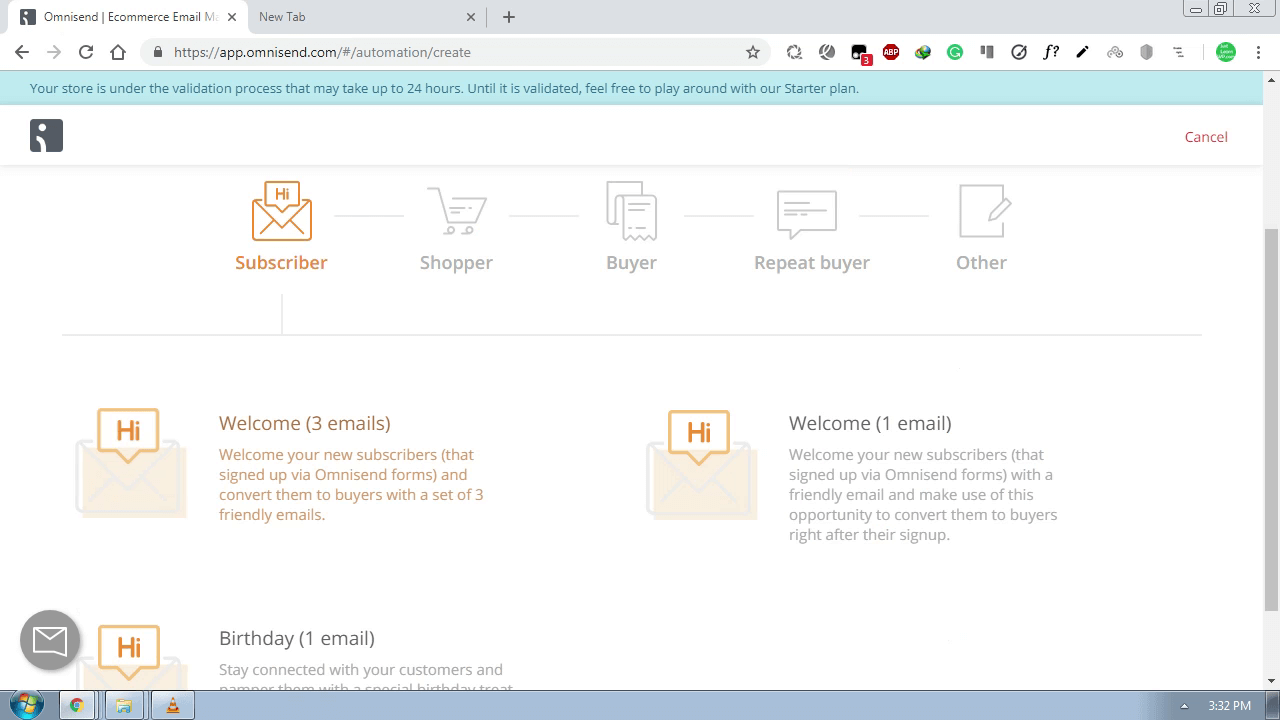Select the Shopper cart icon

(457, 211)
